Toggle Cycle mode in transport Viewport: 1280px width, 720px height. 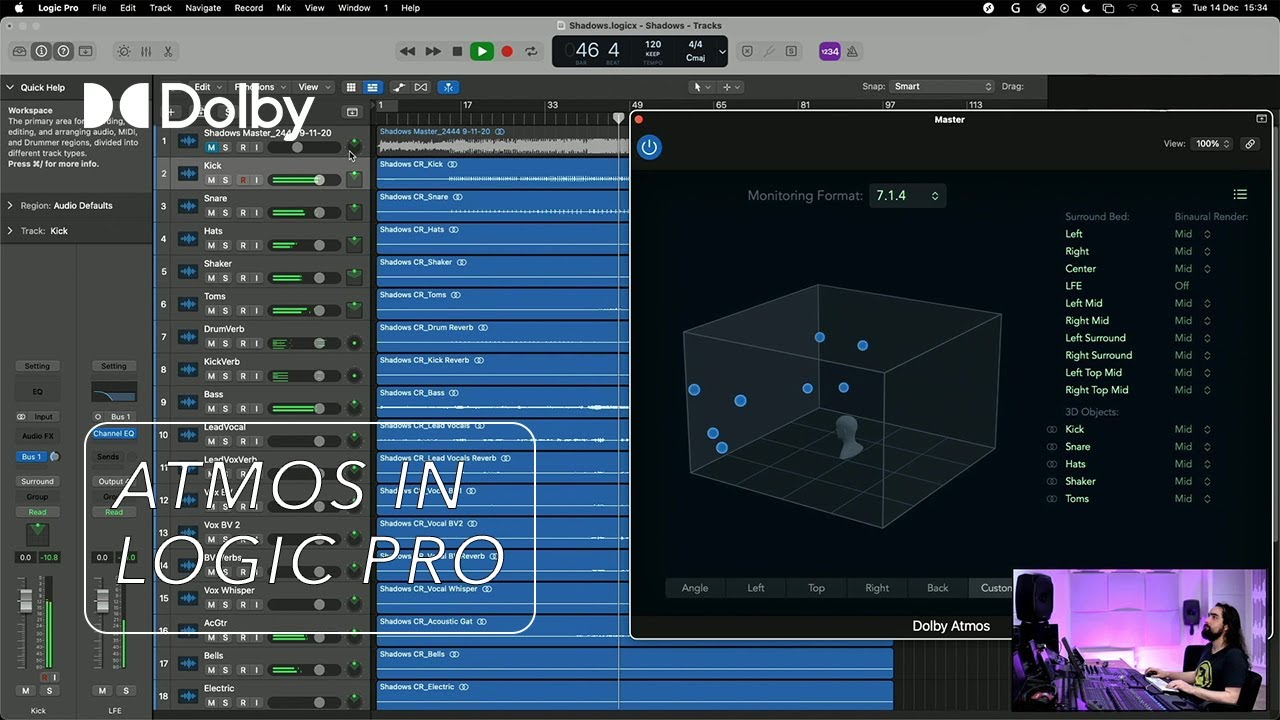coord(531,51)
